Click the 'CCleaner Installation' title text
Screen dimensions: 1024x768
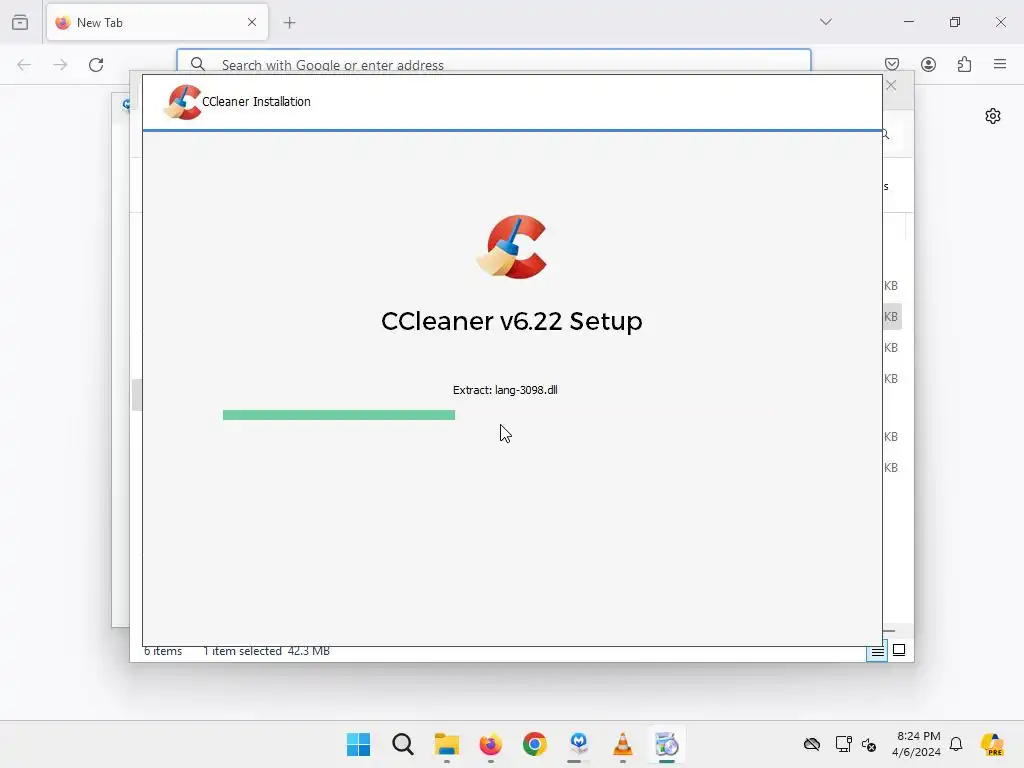point(256,101)
